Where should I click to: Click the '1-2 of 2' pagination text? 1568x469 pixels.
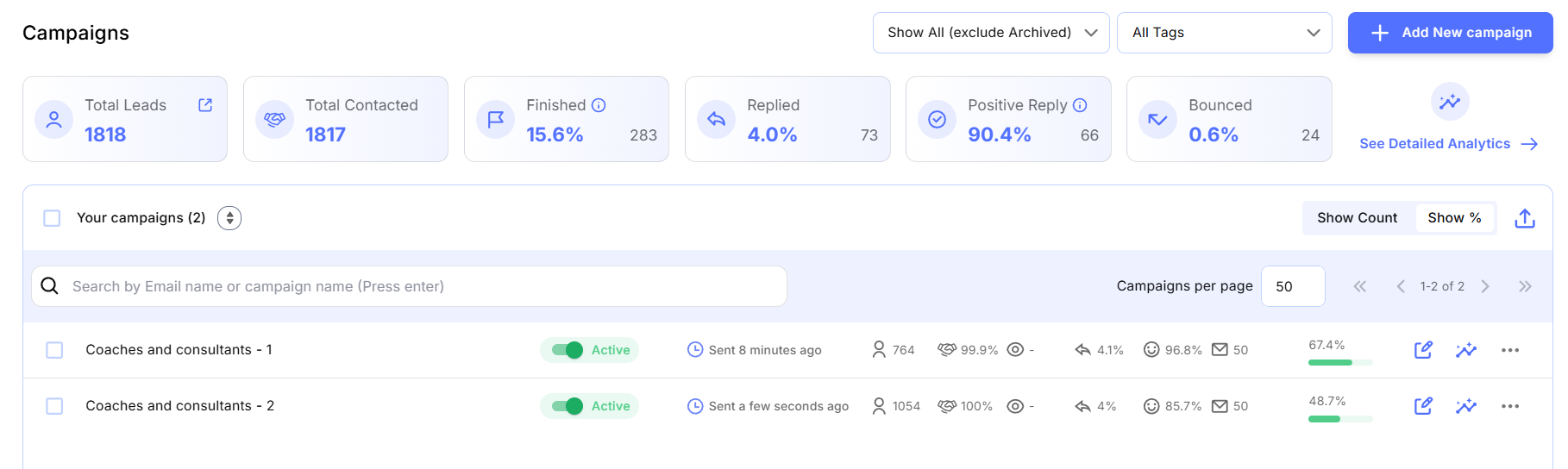point(1442,286)
